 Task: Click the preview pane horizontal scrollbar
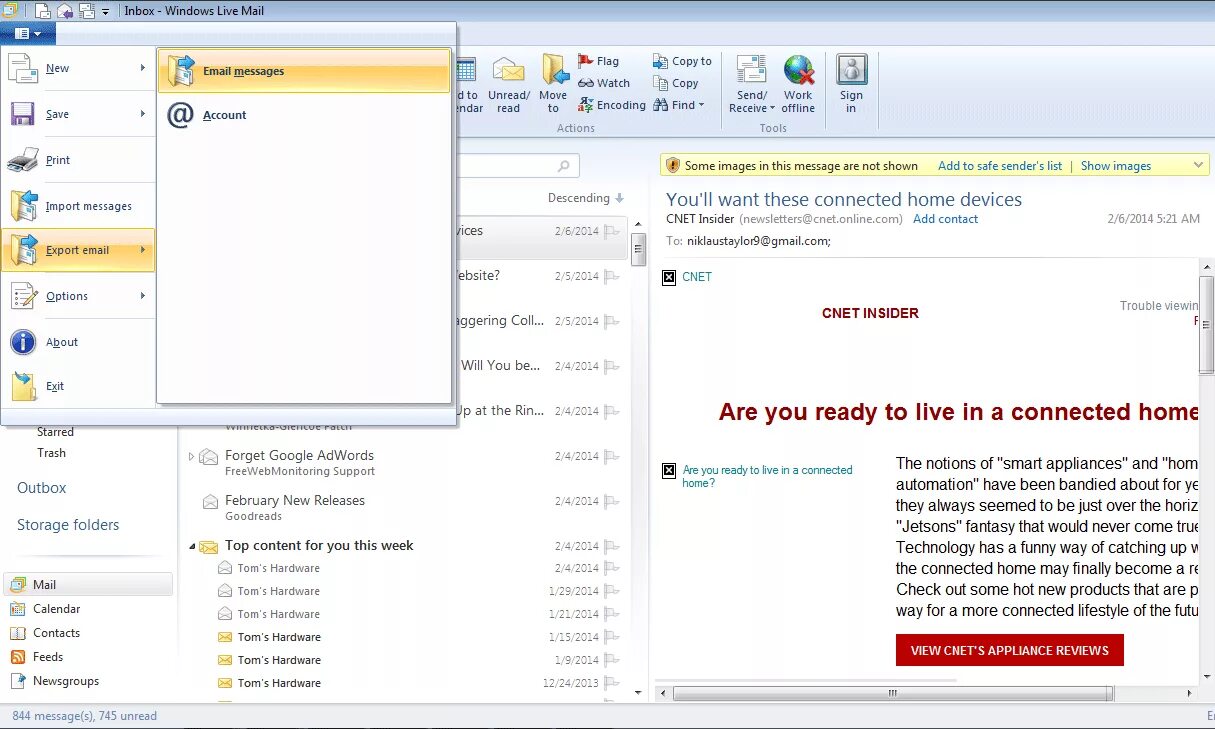tap(892, 693)
